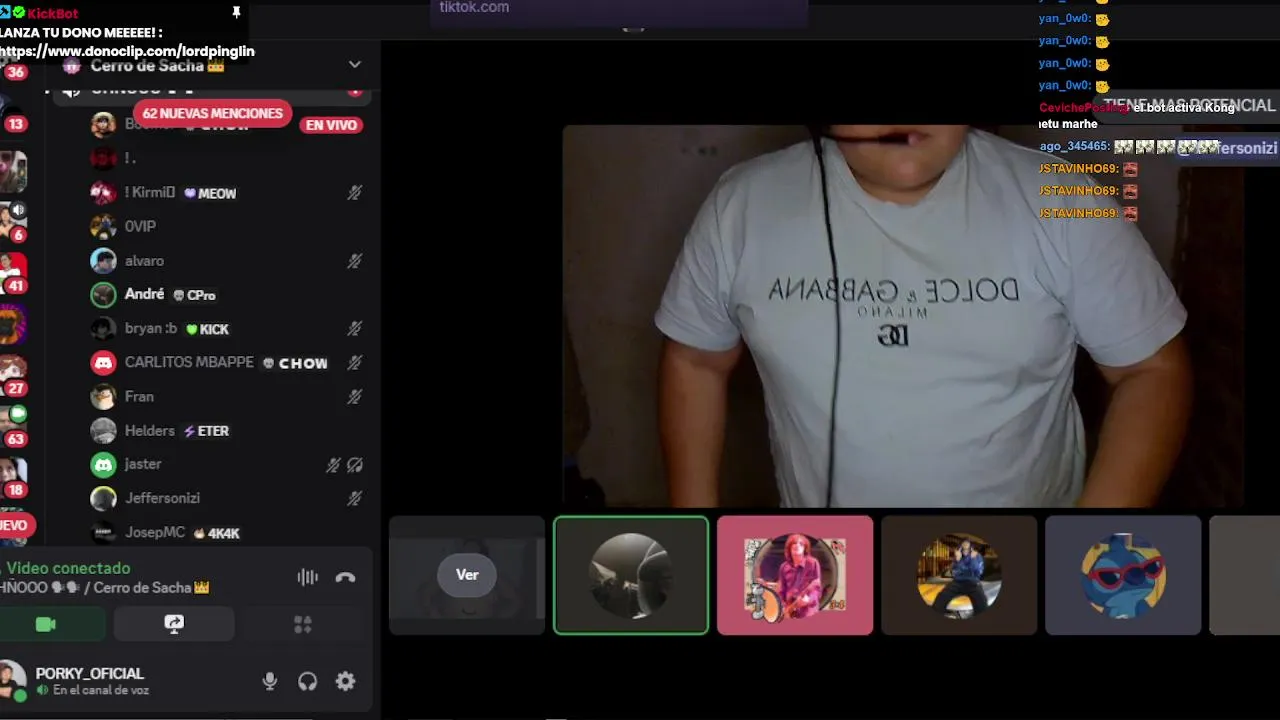Select user 0VIP in voice list
The height and width of the screenshot is (720, 1280).
point(140,227)
